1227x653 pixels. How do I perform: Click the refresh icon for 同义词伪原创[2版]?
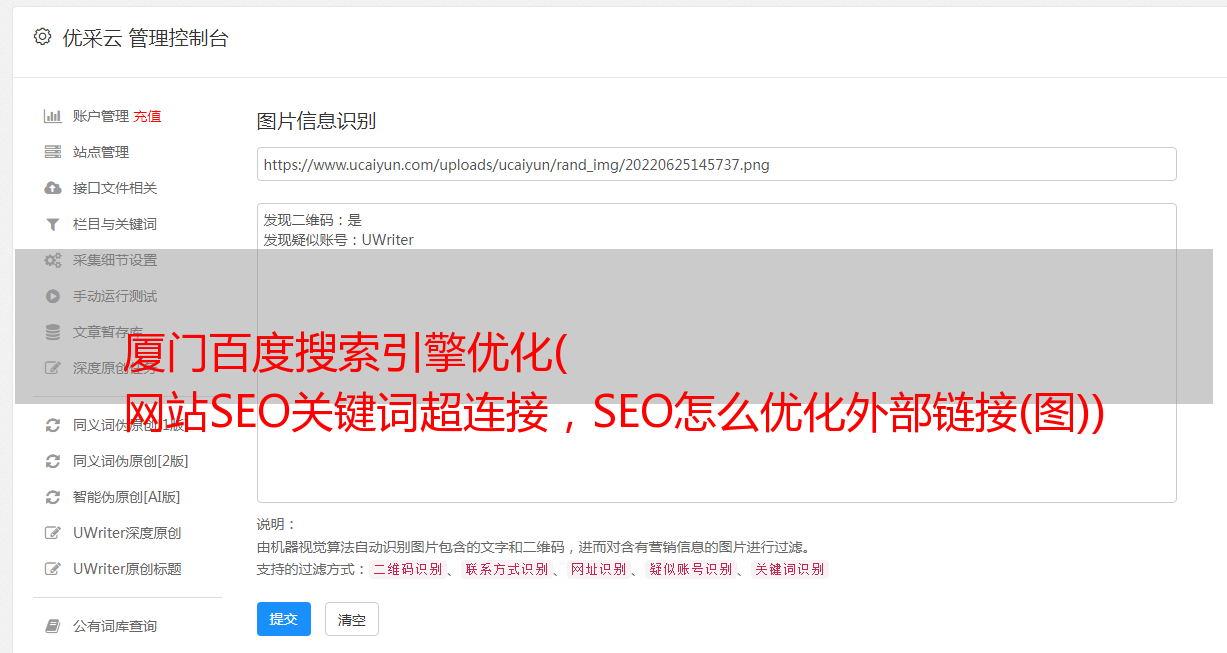coord(53,461)
